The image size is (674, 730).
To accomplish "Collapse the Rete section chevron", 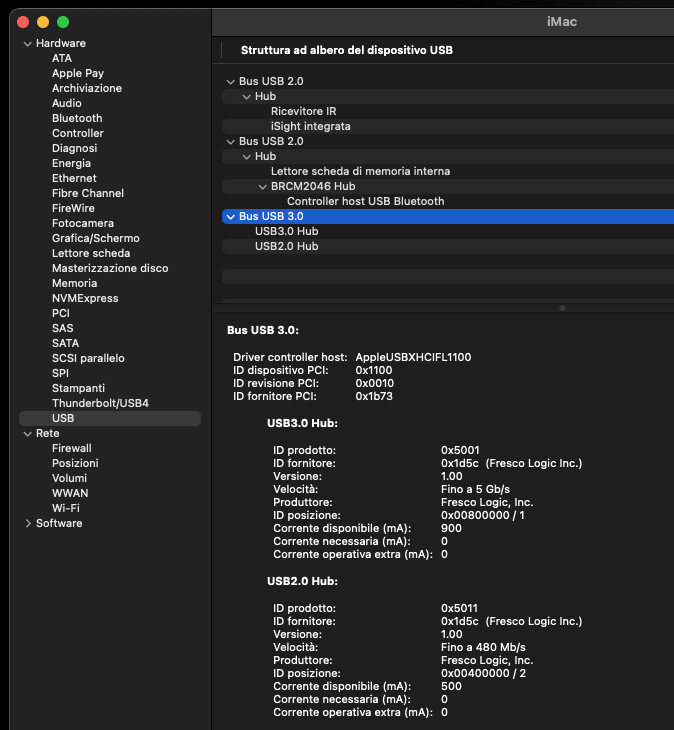I will 27,434.
